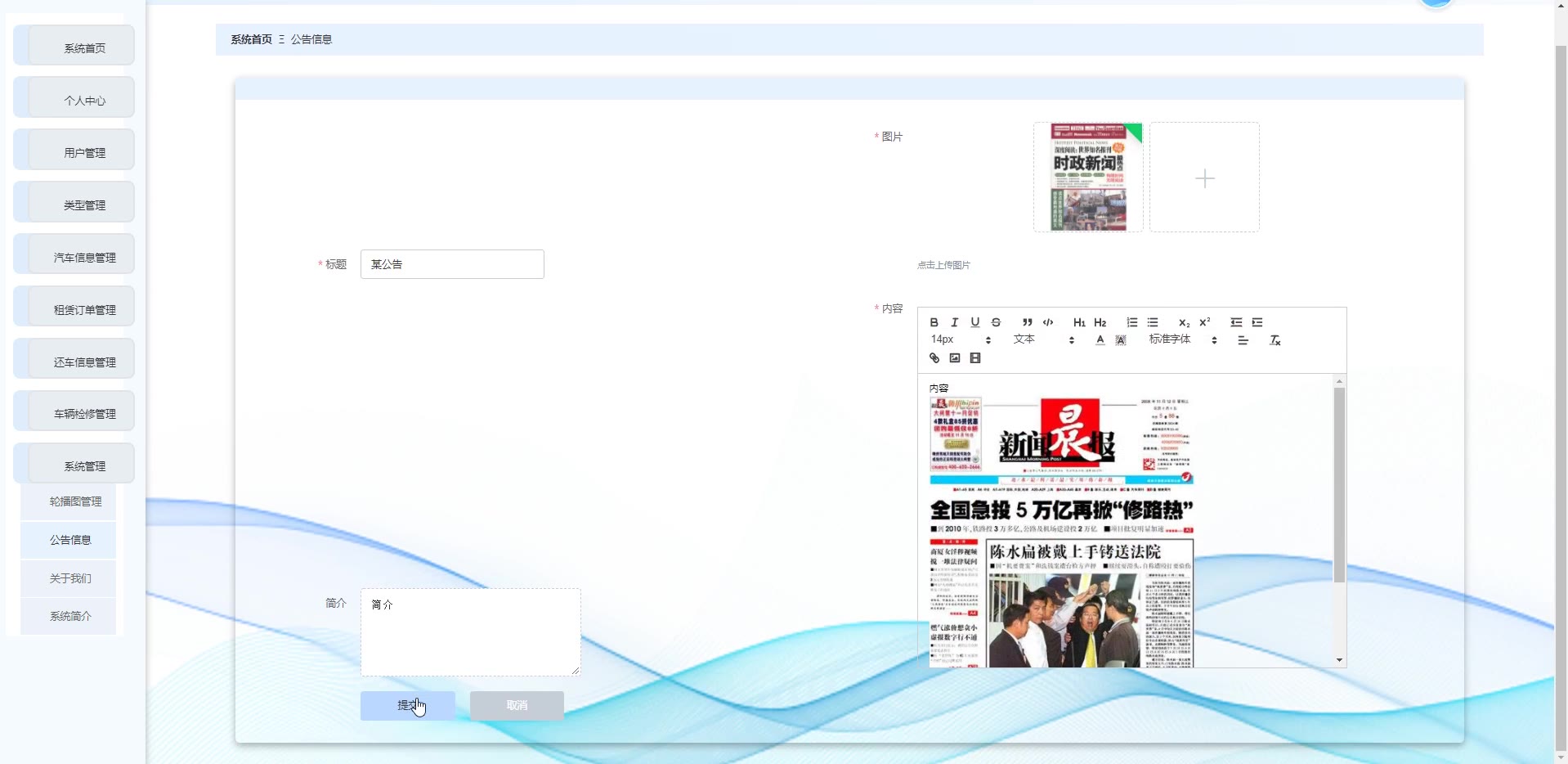Toggle italic formatting in the editor
Viewport: 1568px width, 764px height.
pyautogui.click(x=954, y=322)
